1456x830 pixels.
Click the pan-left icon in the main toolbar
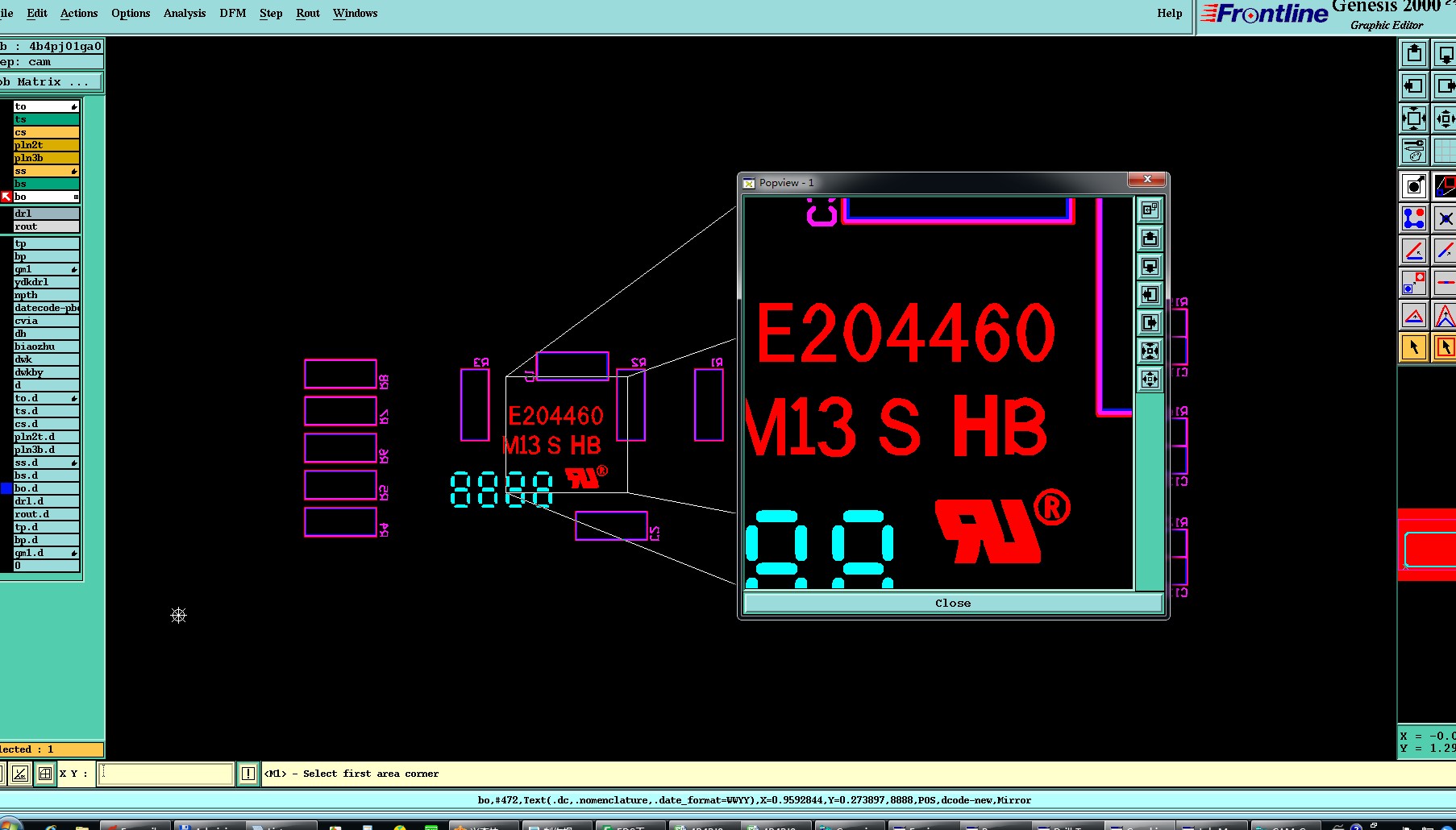1414,86
